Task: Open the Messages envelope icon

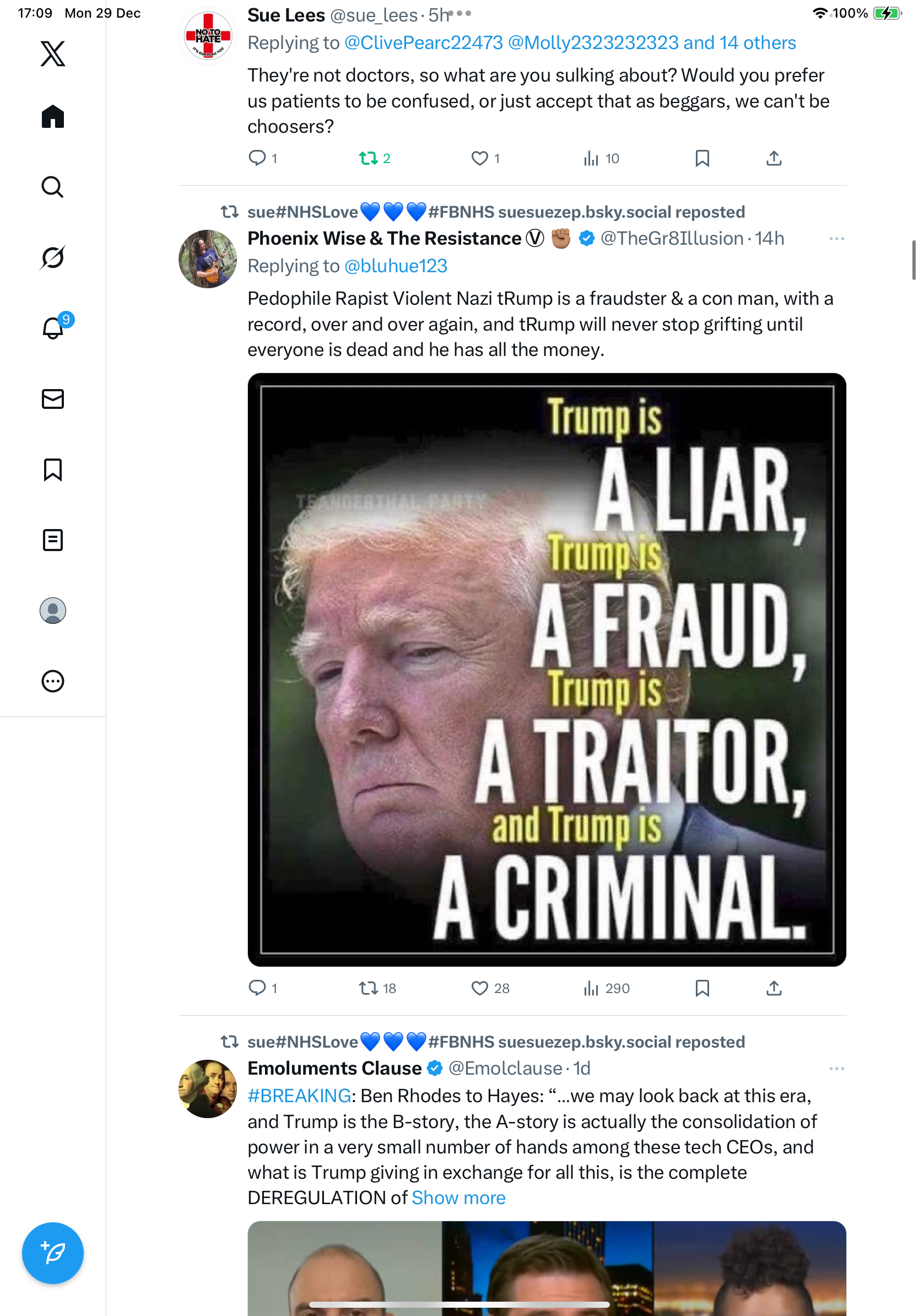Action: (x=53, y=399)
